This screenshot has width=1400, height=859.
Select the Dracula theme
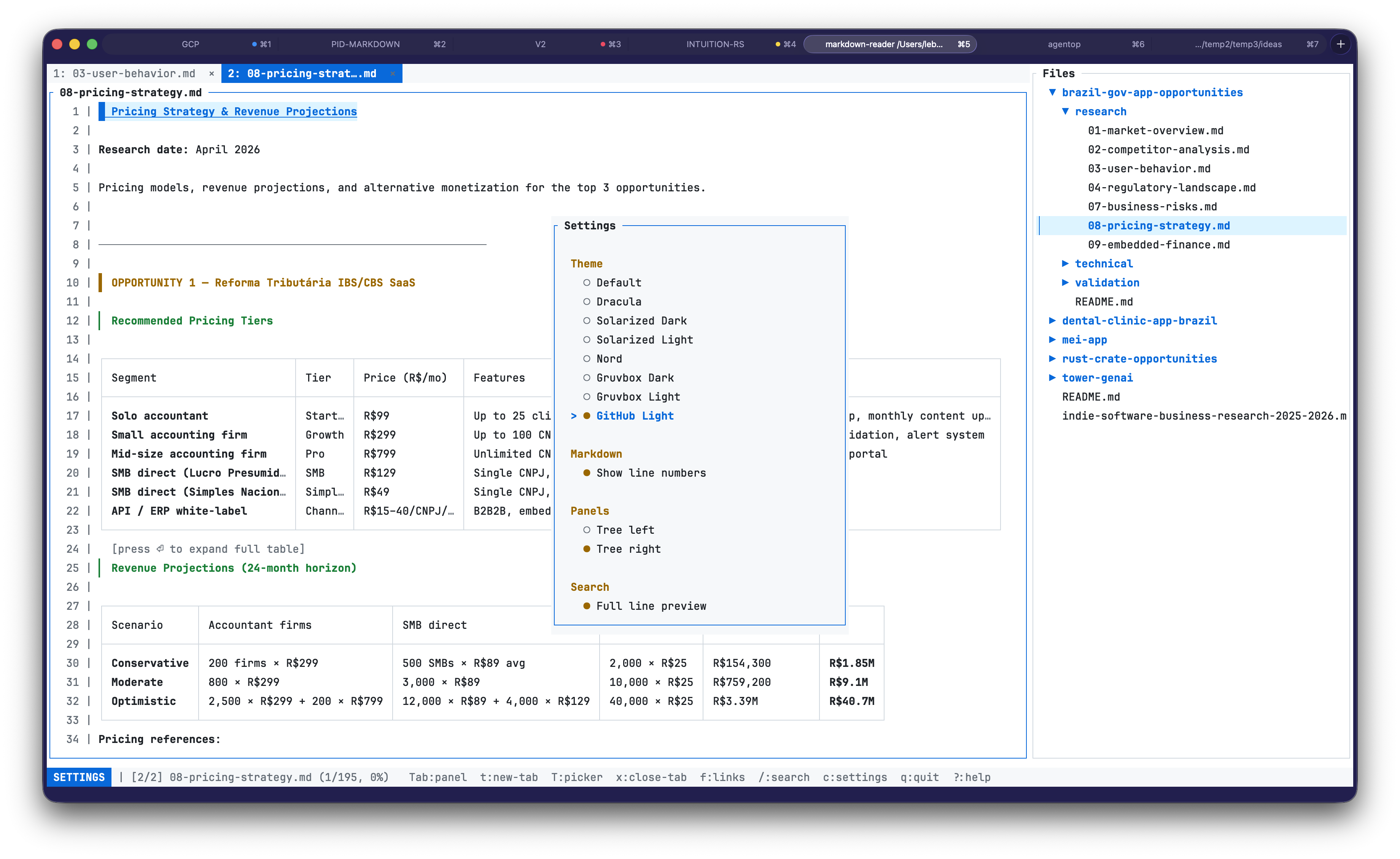click(619, 302)
